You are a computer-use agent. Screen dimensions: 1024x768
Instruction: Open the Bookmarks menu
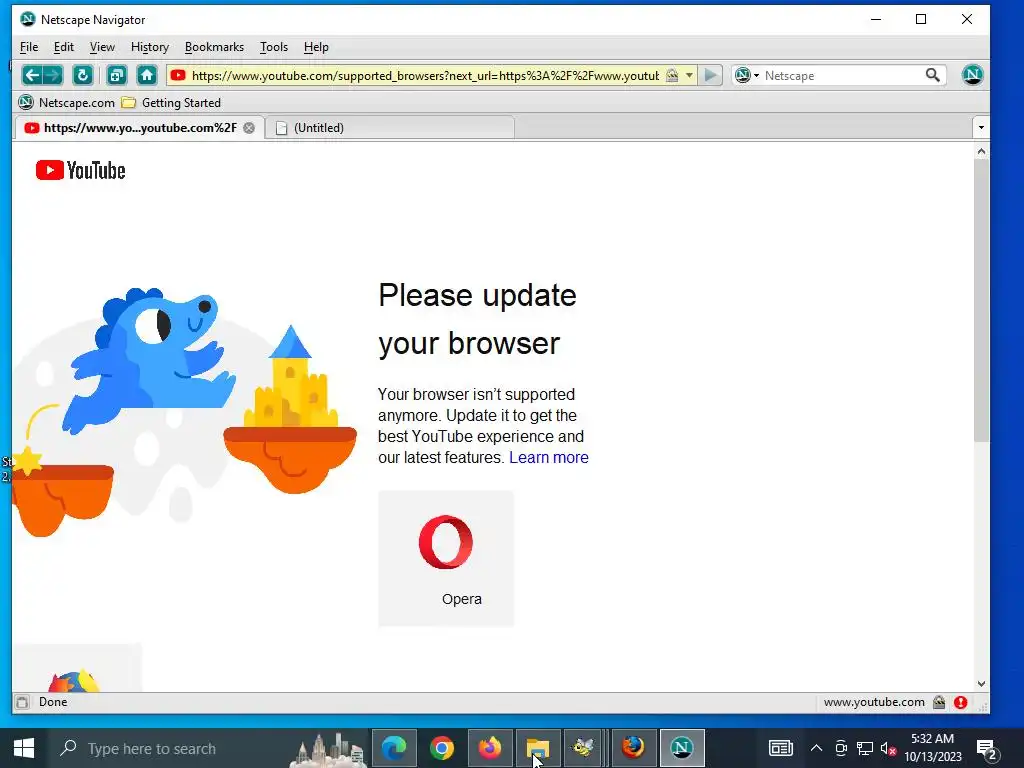(214, 47)
